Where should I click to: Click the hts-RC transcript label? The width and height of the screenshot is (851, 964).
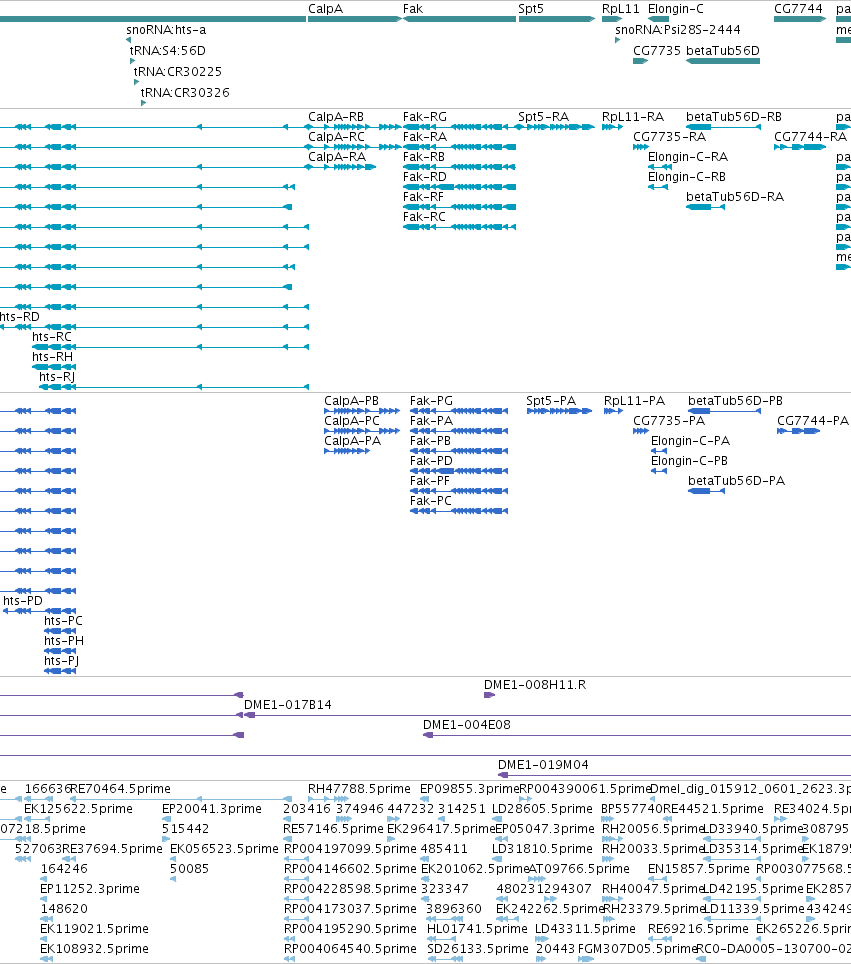click(52, 337)
